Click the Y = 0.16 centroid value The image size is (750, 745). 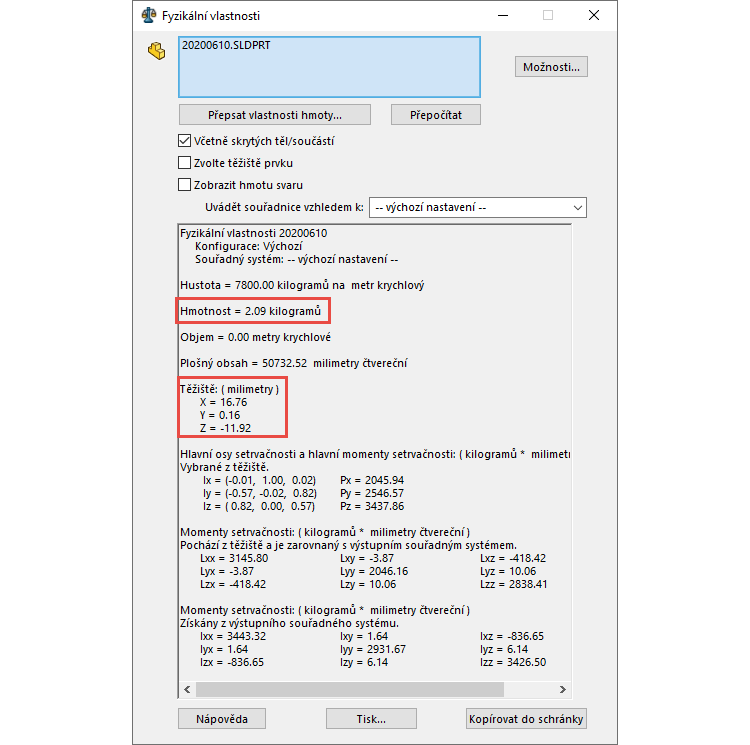[x=220, y=415]
